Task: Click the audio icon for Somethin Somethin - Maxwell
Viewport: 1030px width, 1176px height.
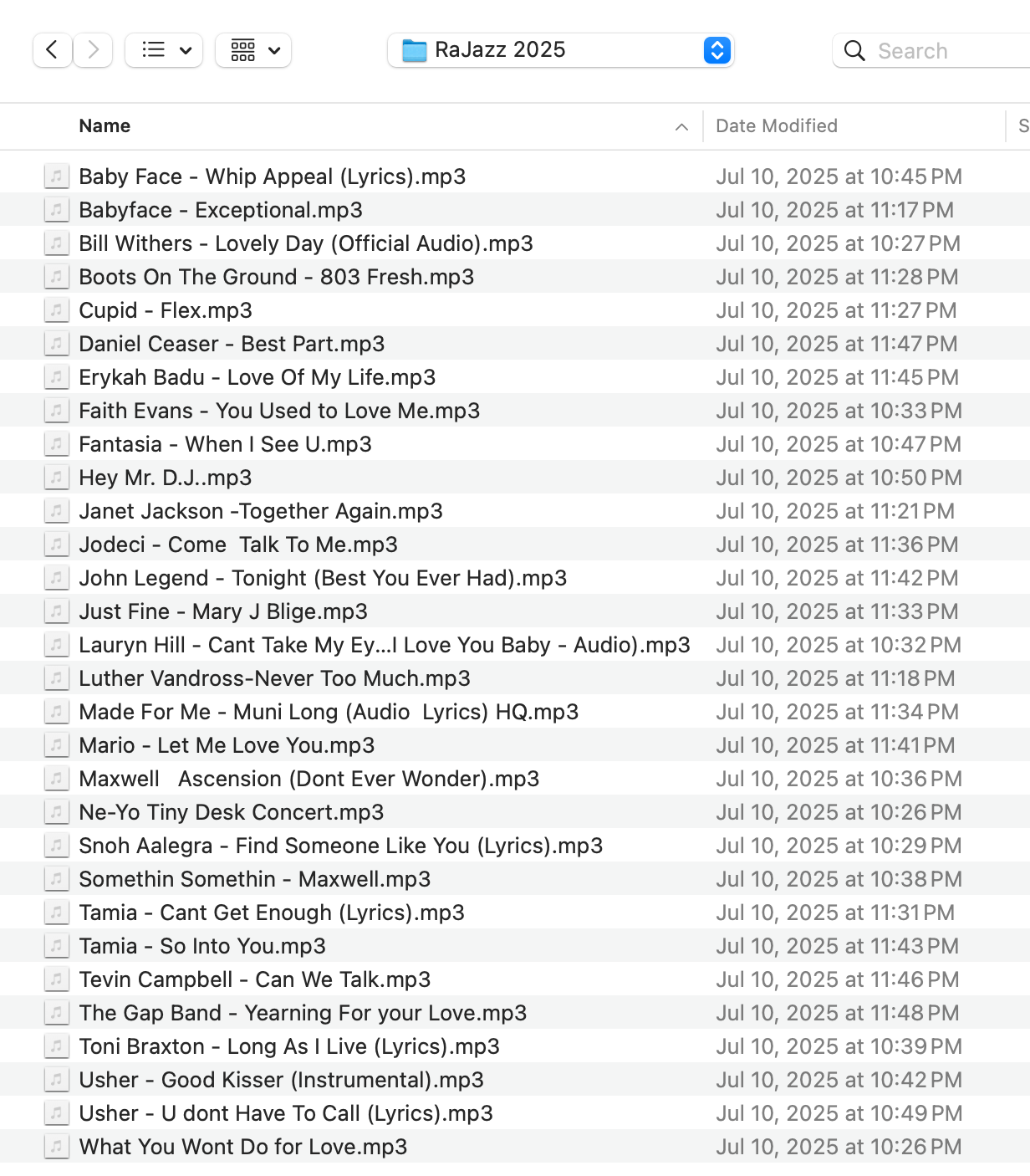Action: coord(56,879)
